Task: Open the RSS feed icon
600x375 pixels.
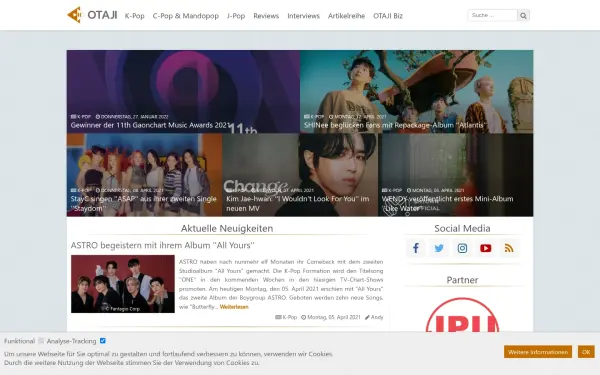Action: click(x=509, y=248)
